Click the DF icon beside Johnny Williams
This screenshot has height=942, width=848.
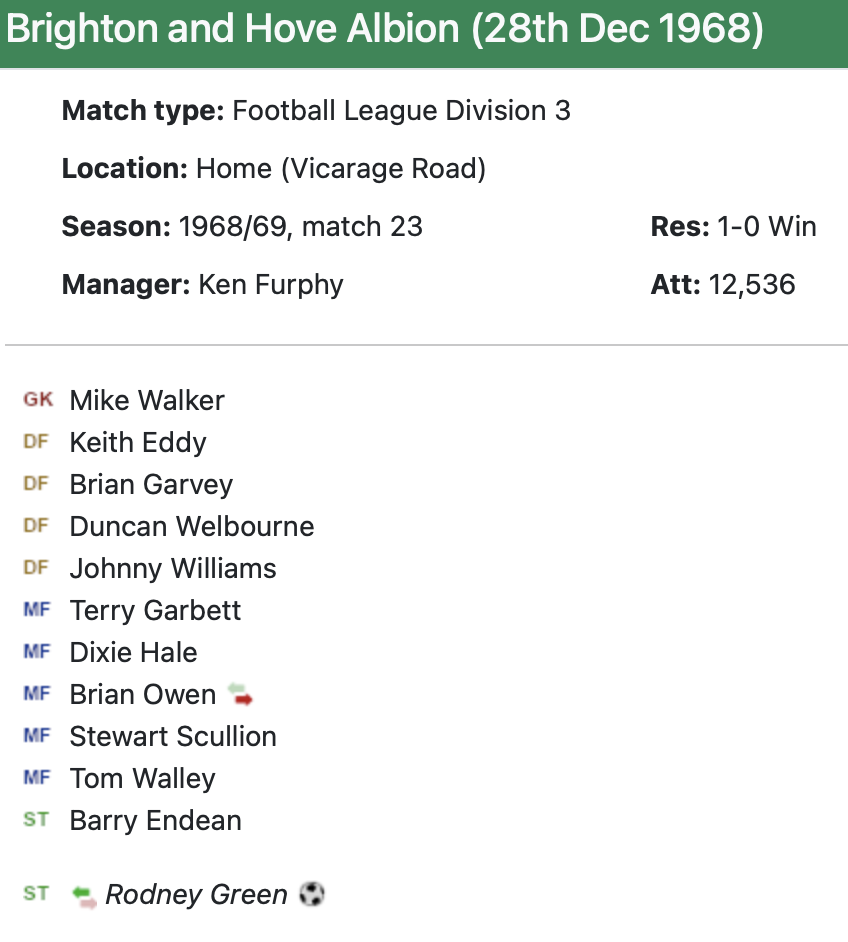click(36, 568)
